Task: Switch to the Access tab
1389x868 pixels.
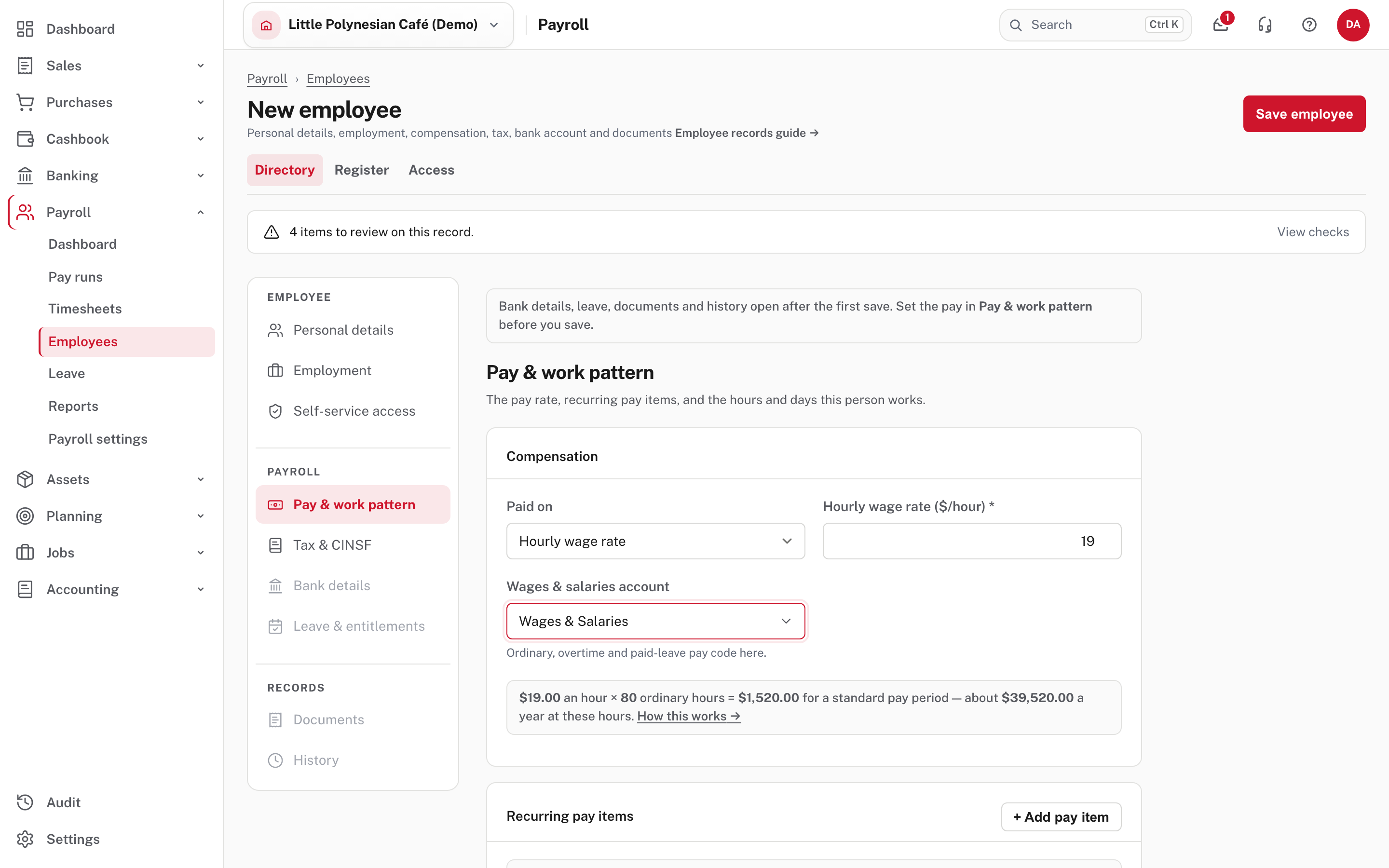Action: (x=431, y=170)
